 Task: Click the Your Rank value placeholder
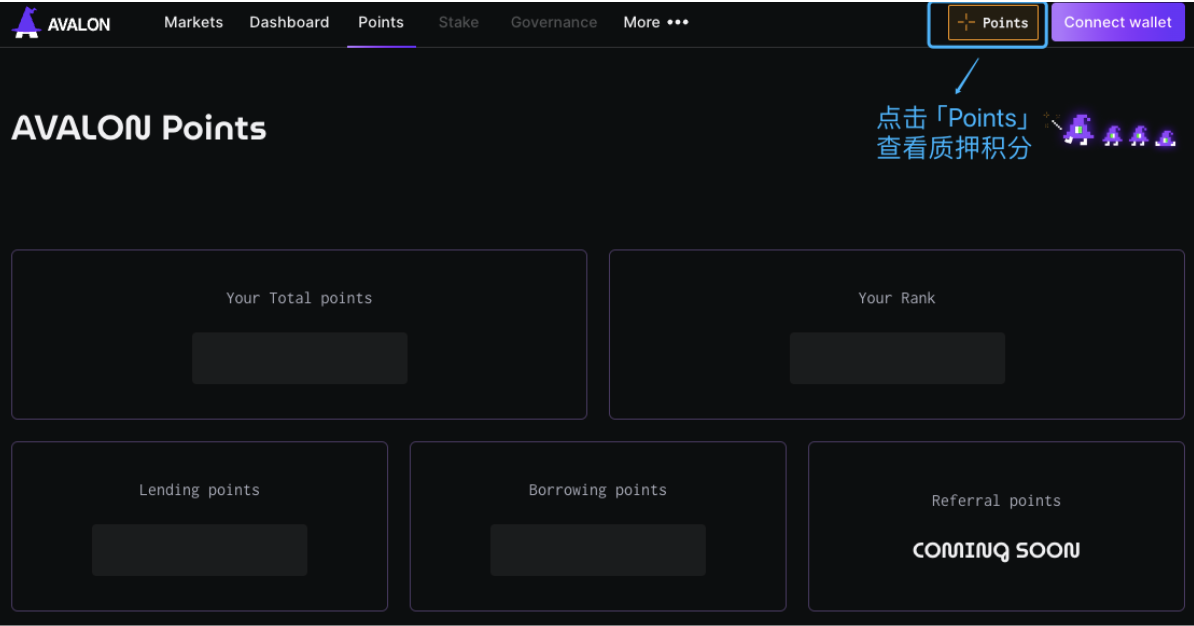click(897, 358)
